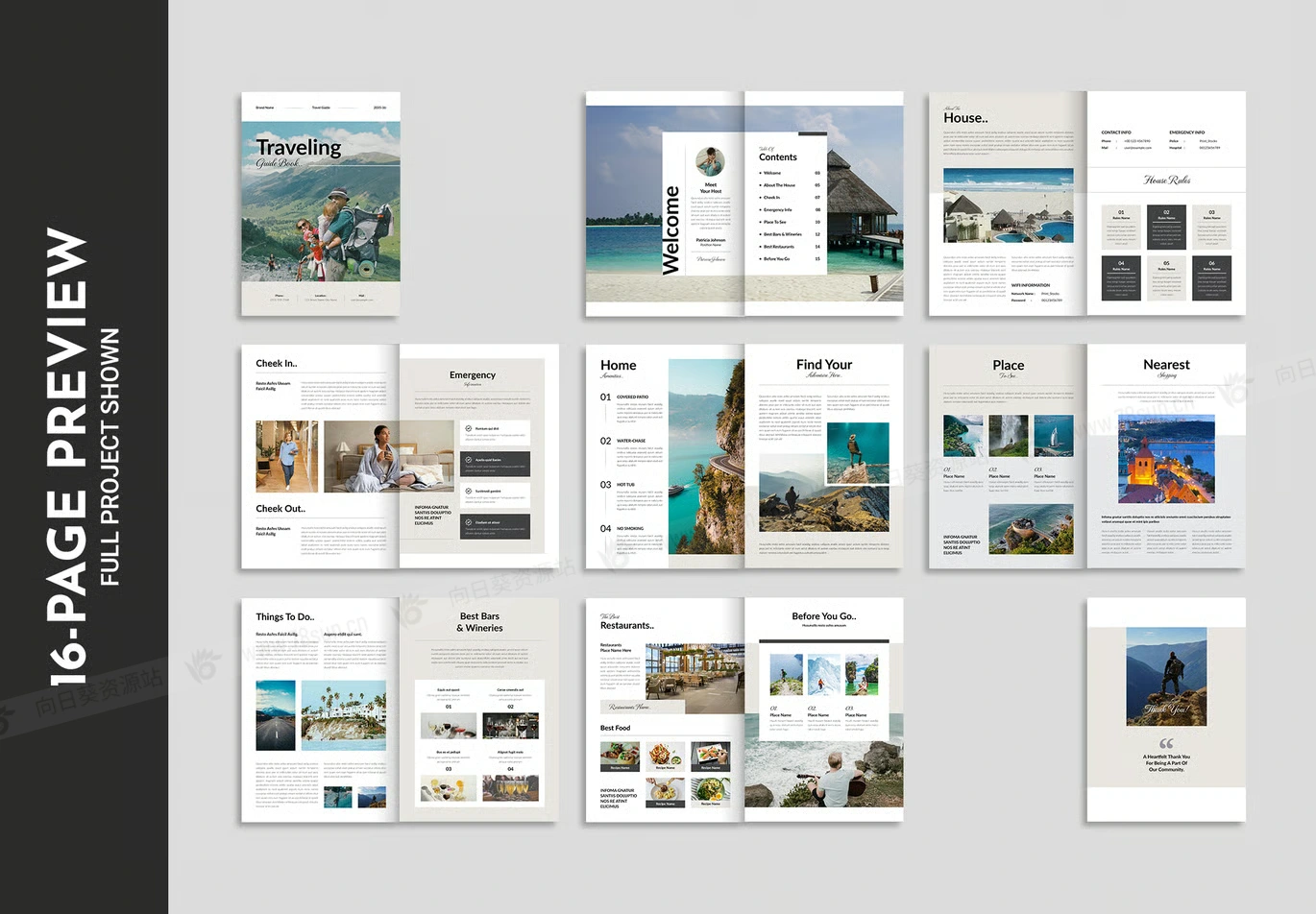Click the dark 02 House Rules box

pyautogui.click(x=1166, y=227)
